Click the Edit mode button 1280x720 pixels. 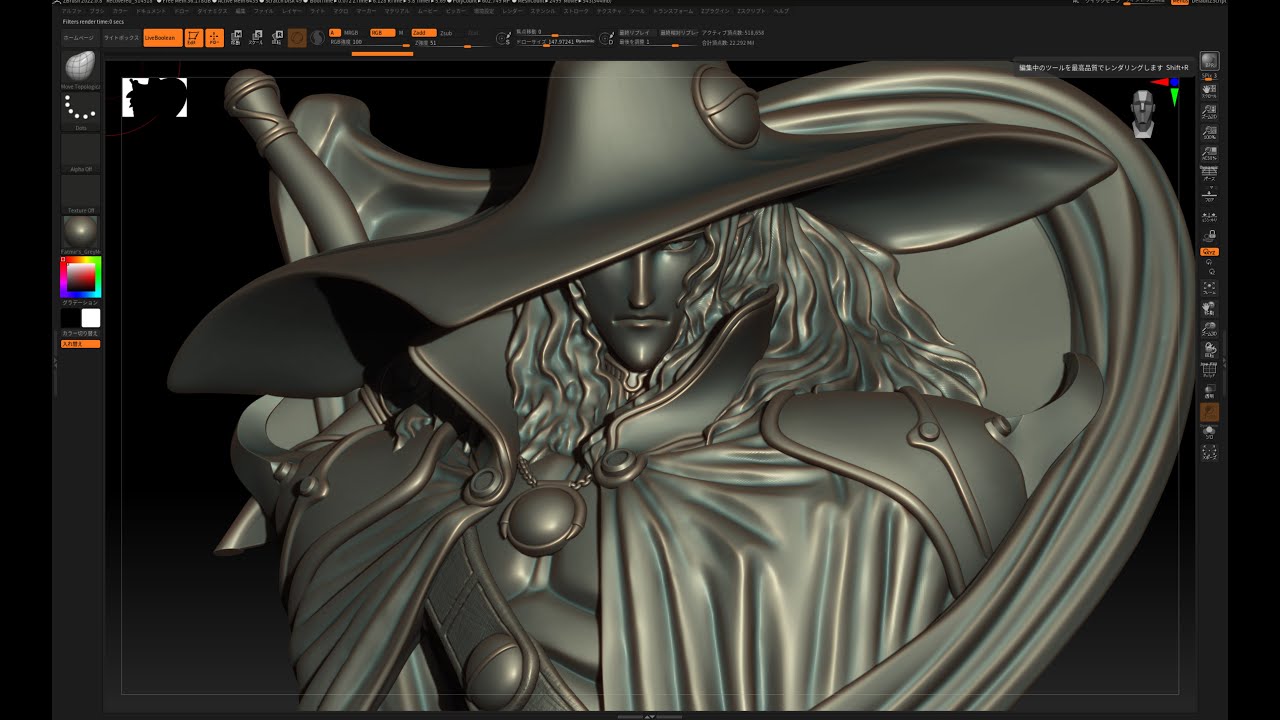pos(194,38)
